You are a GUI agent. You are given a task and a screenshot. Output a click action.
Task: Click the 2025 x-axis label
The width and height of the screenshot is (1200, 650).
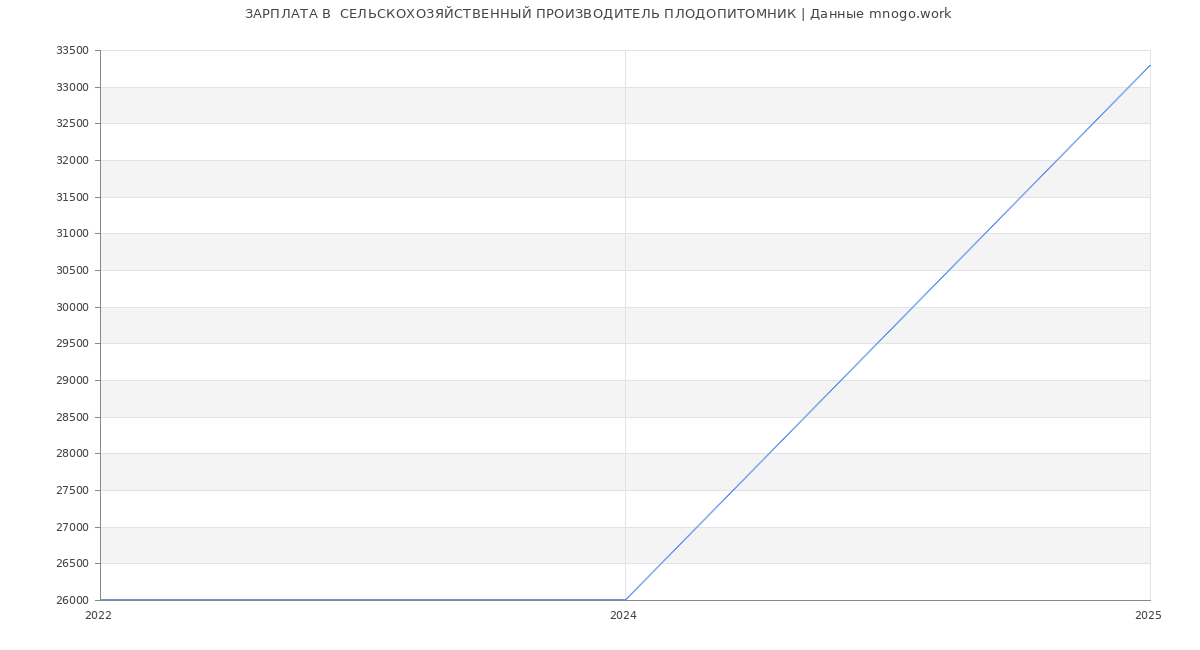click(x=1148, y=616)
